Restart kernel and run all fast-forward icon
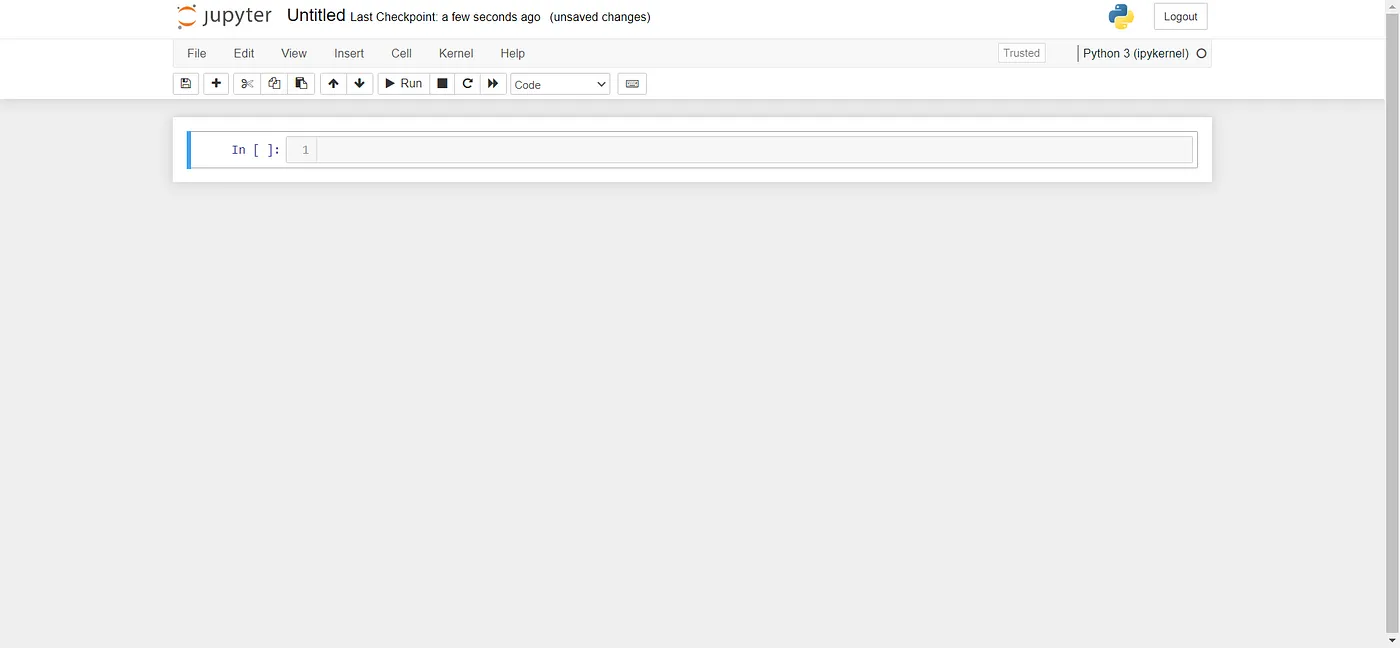This screenshot has height=648, width=1400. (x=493, y=84)
